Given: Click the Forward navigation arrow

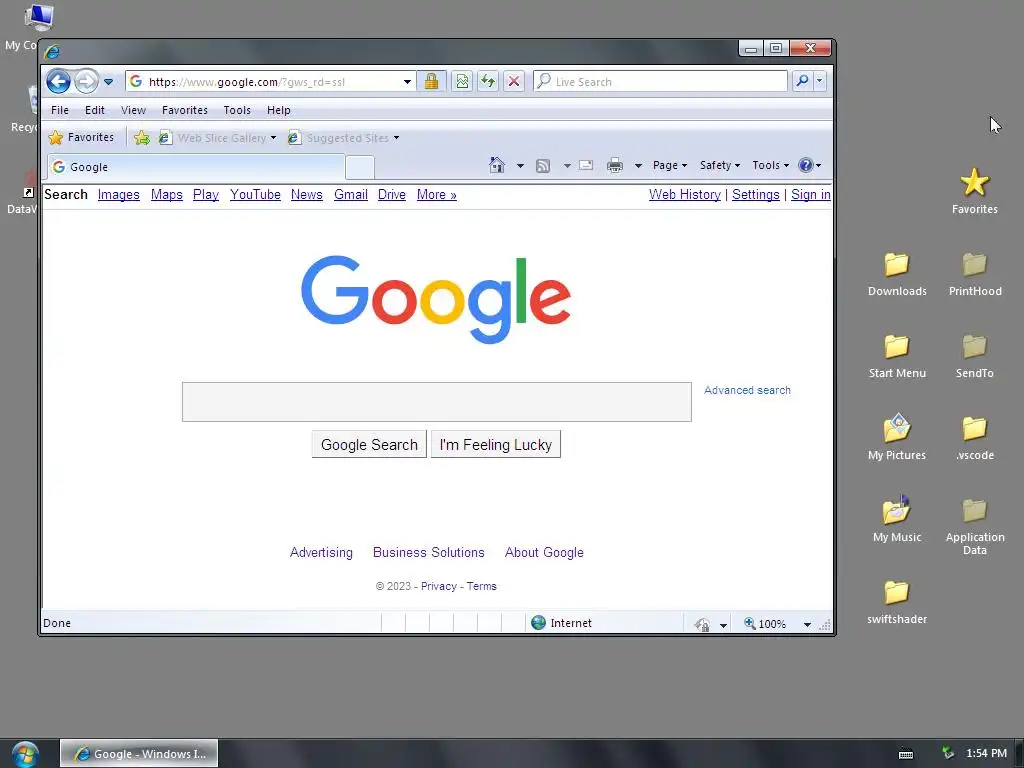Looking at the screenshot, I should pyautogui.click(x=86, y=82).
